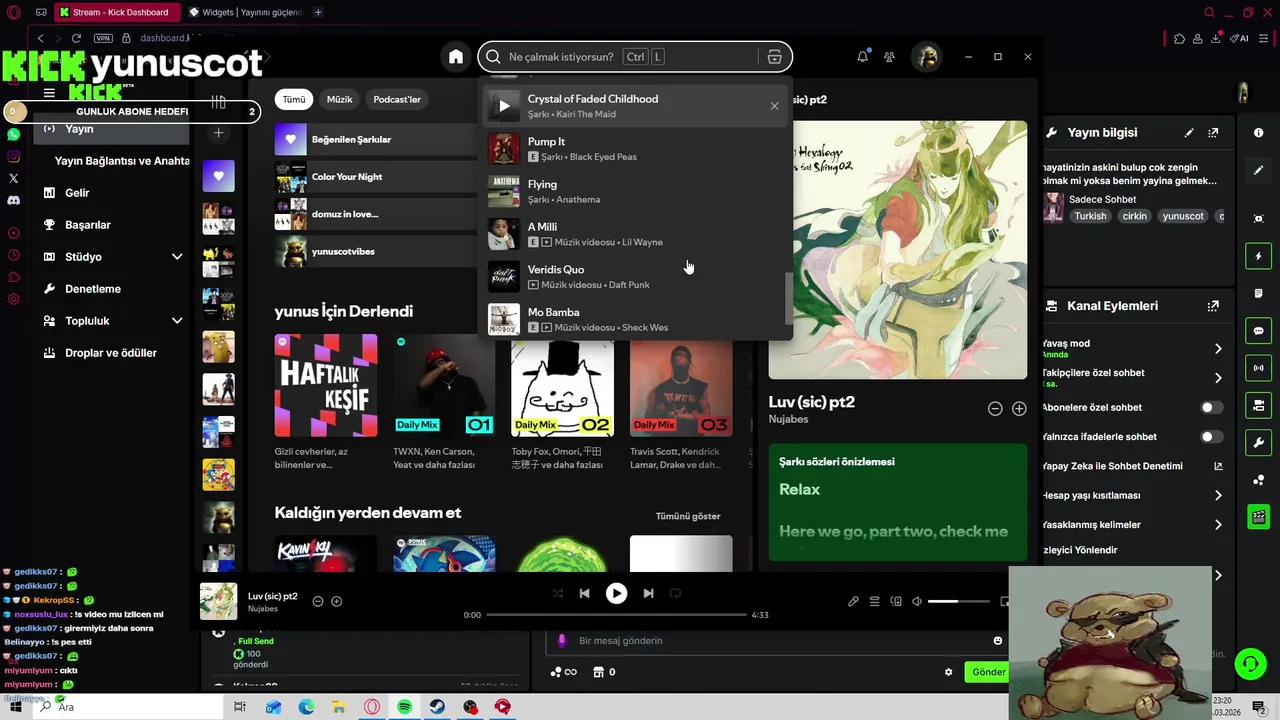Open Haftalık Keşif card

[326, 400]
